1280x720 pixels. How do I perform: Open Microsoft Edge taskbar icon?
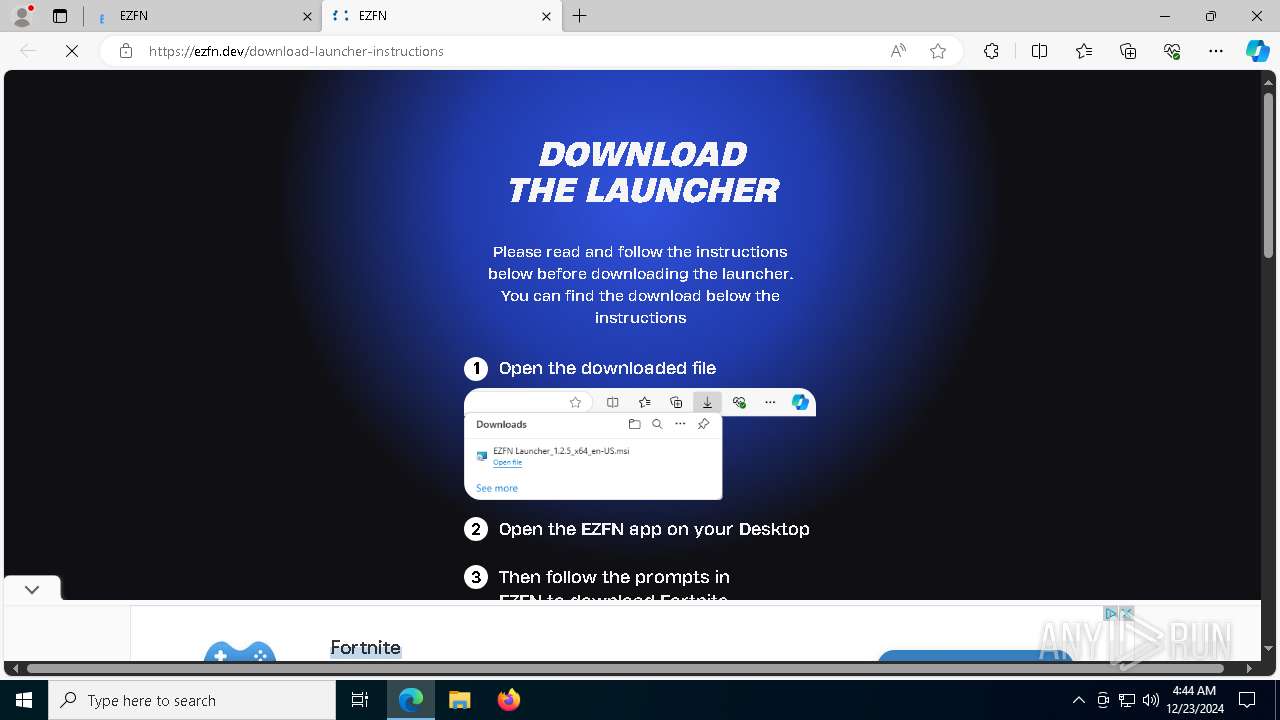[x=411, y=700]
